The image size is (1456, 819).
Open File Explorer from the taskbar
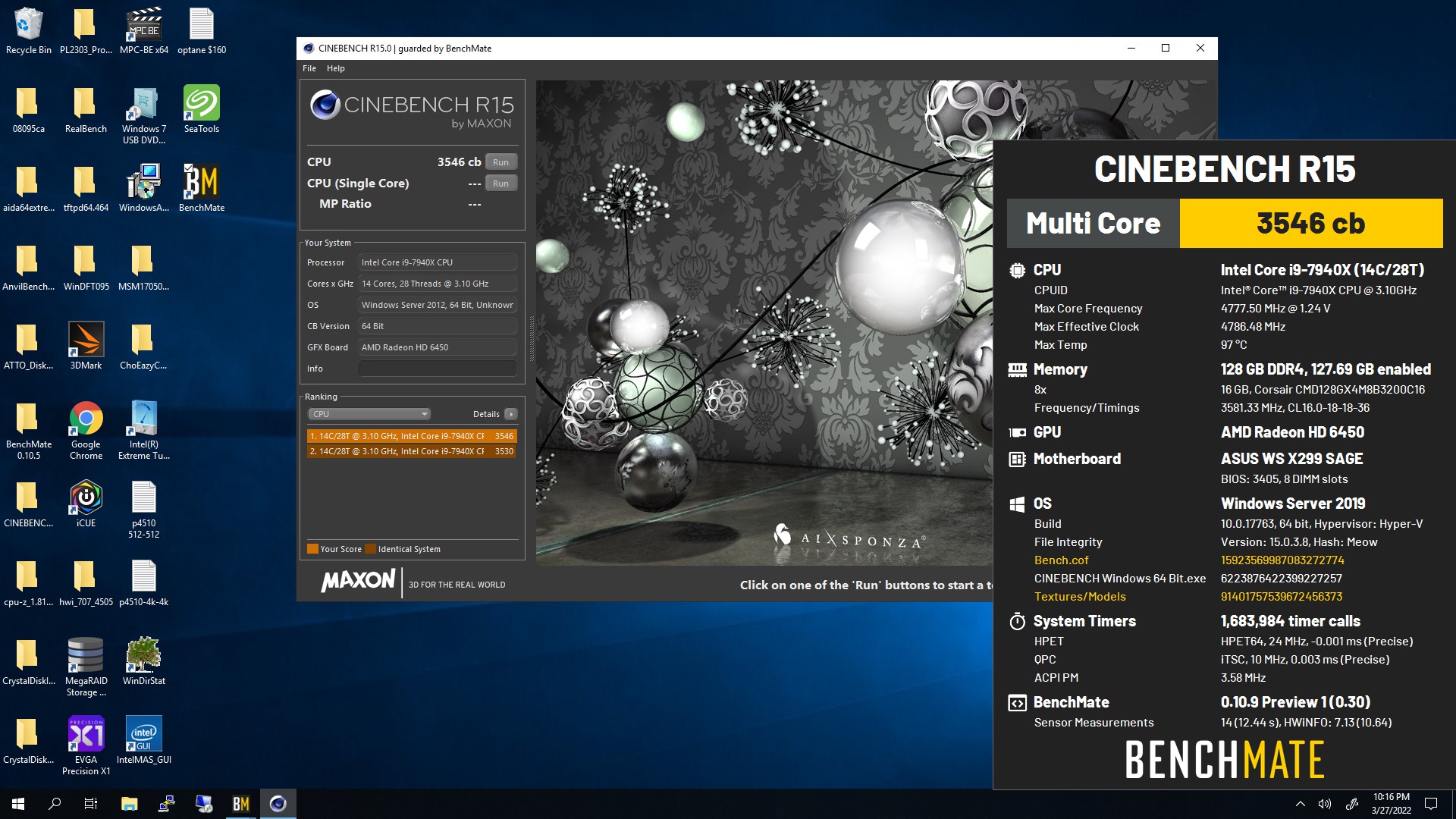coord(129,804)
